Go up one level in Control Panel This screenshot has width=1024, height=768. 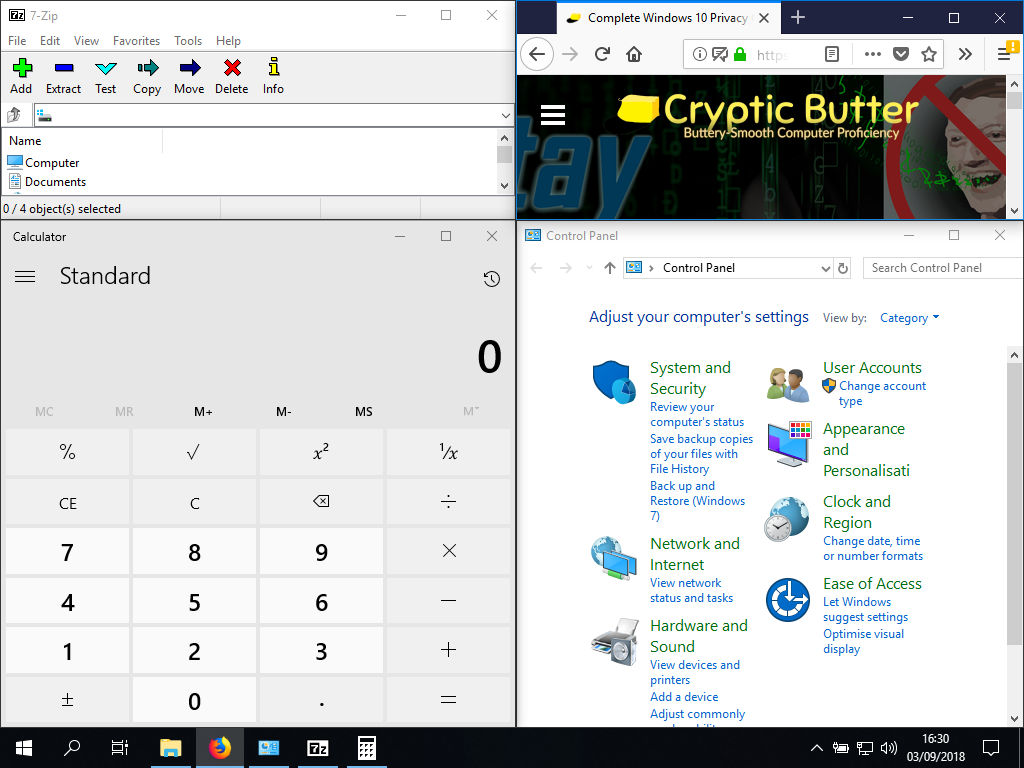pos(609,268)
